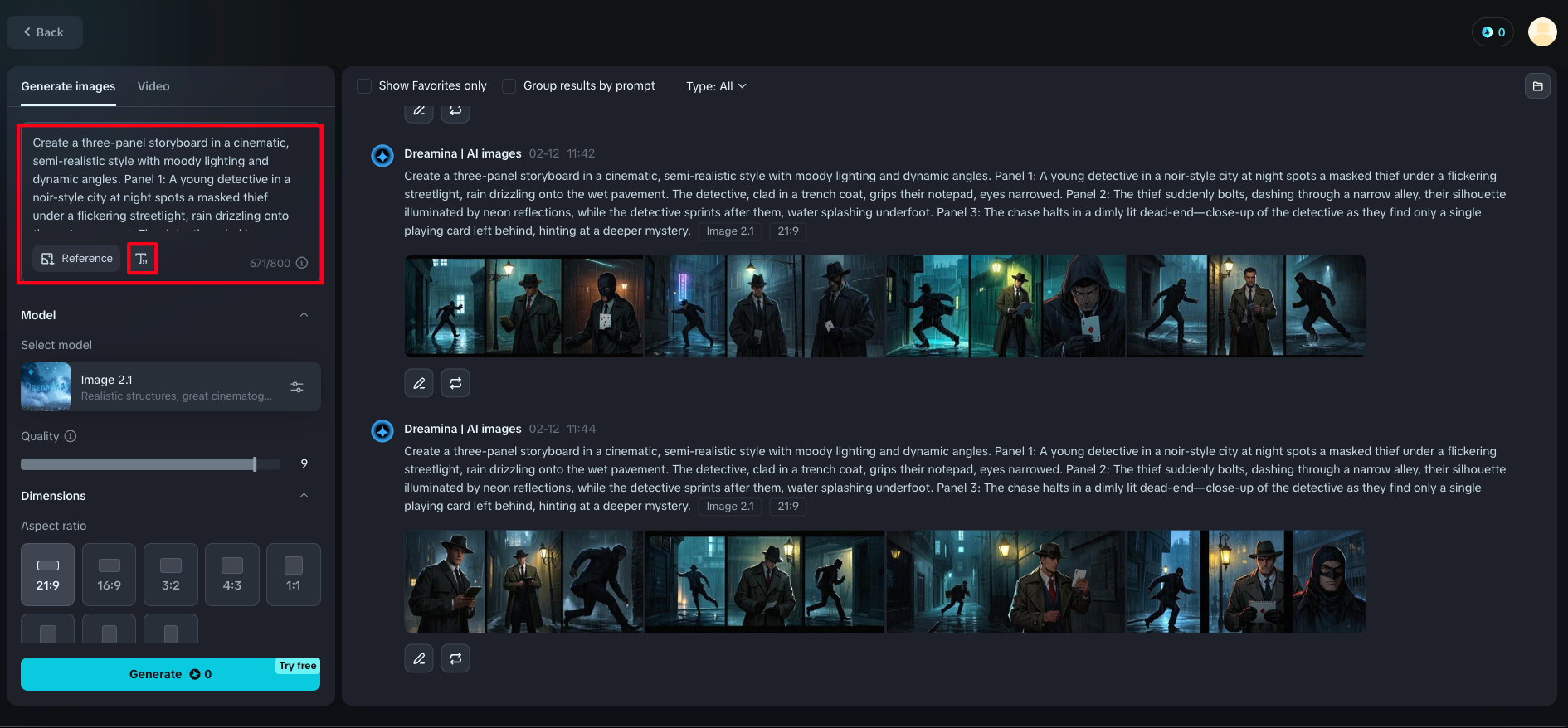The height and width of the screenshot is (728, 1568).
Task: Open the Type: All filter dropdown
Action: coord(716,86)
